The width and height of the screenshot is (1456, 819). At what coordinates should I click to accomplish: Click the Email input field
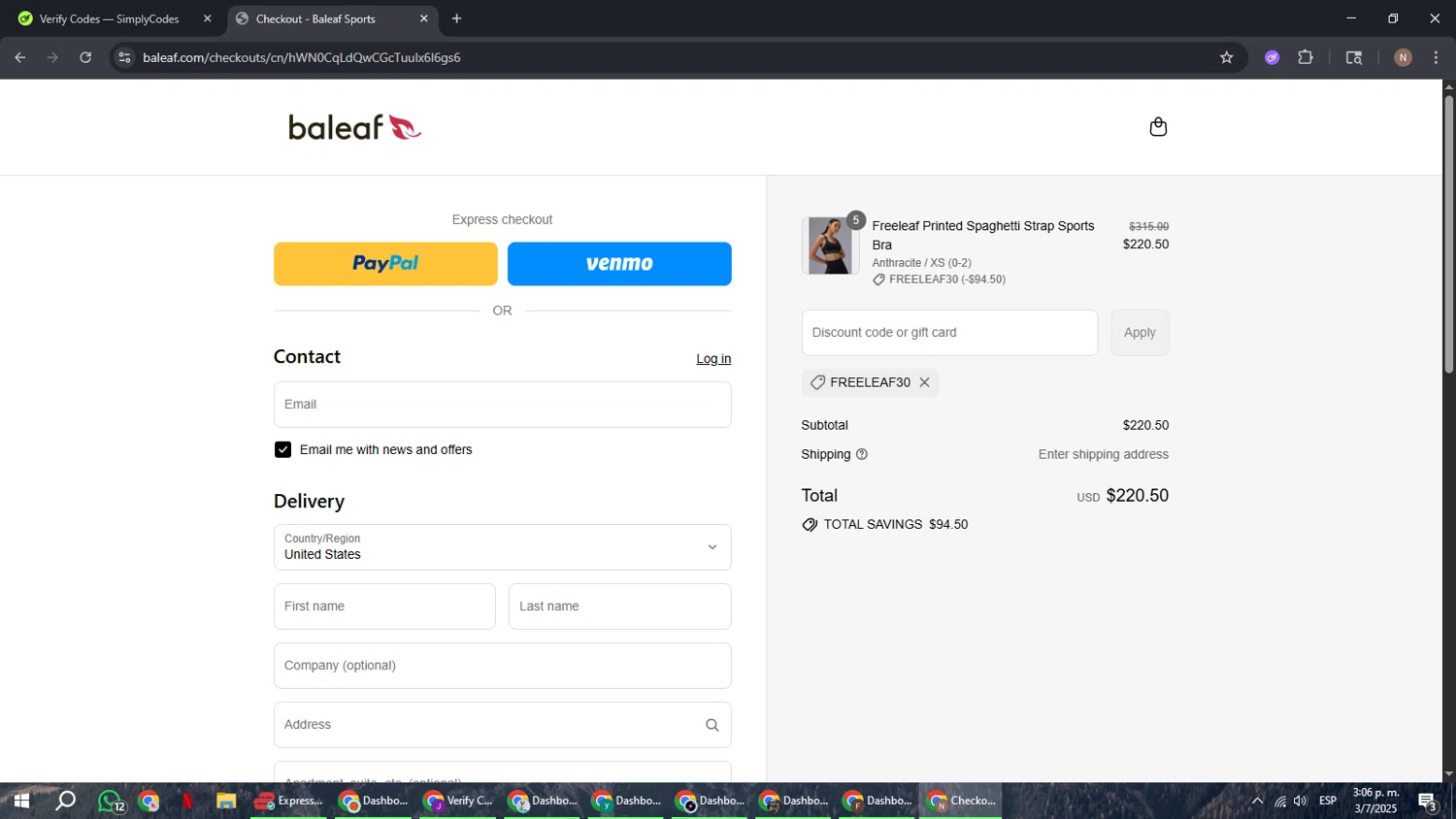coord(502,405)
